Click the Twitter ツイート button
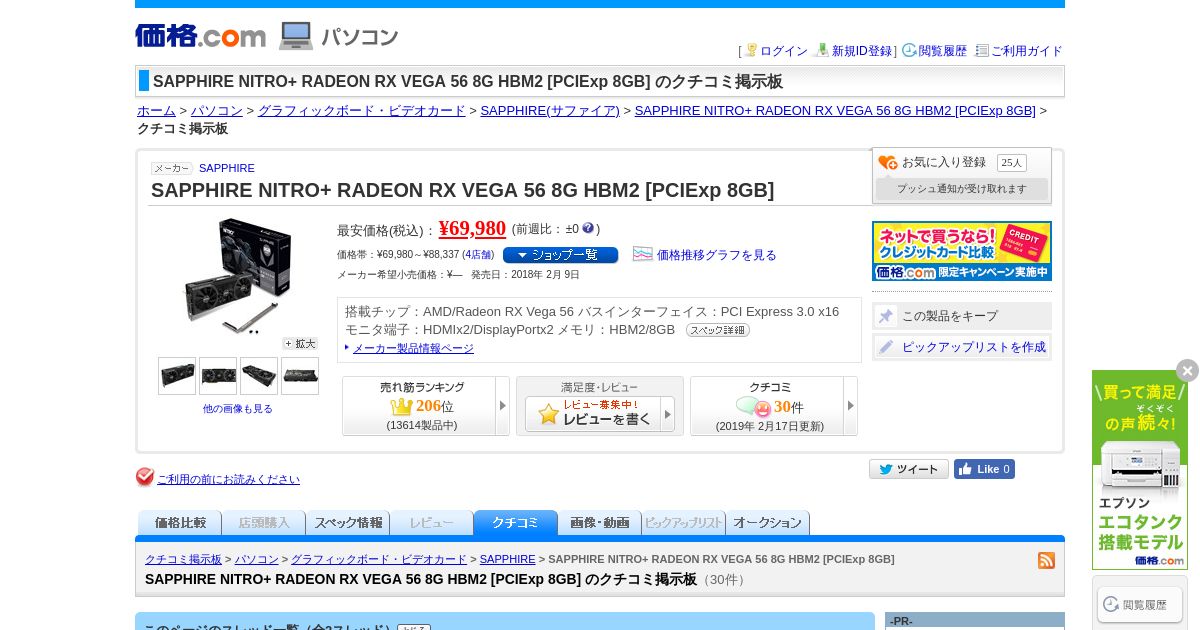The image size is (1200, 630). coord(908,469)
